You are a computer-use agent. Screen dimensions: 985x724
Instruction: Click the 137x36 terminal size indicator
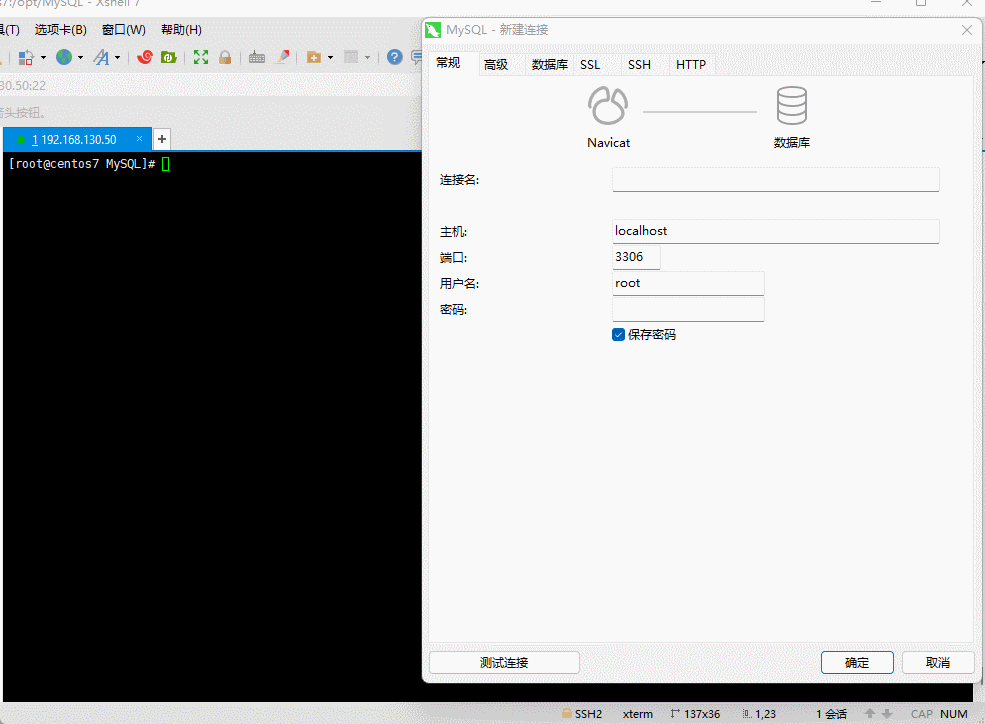point(695,714)
